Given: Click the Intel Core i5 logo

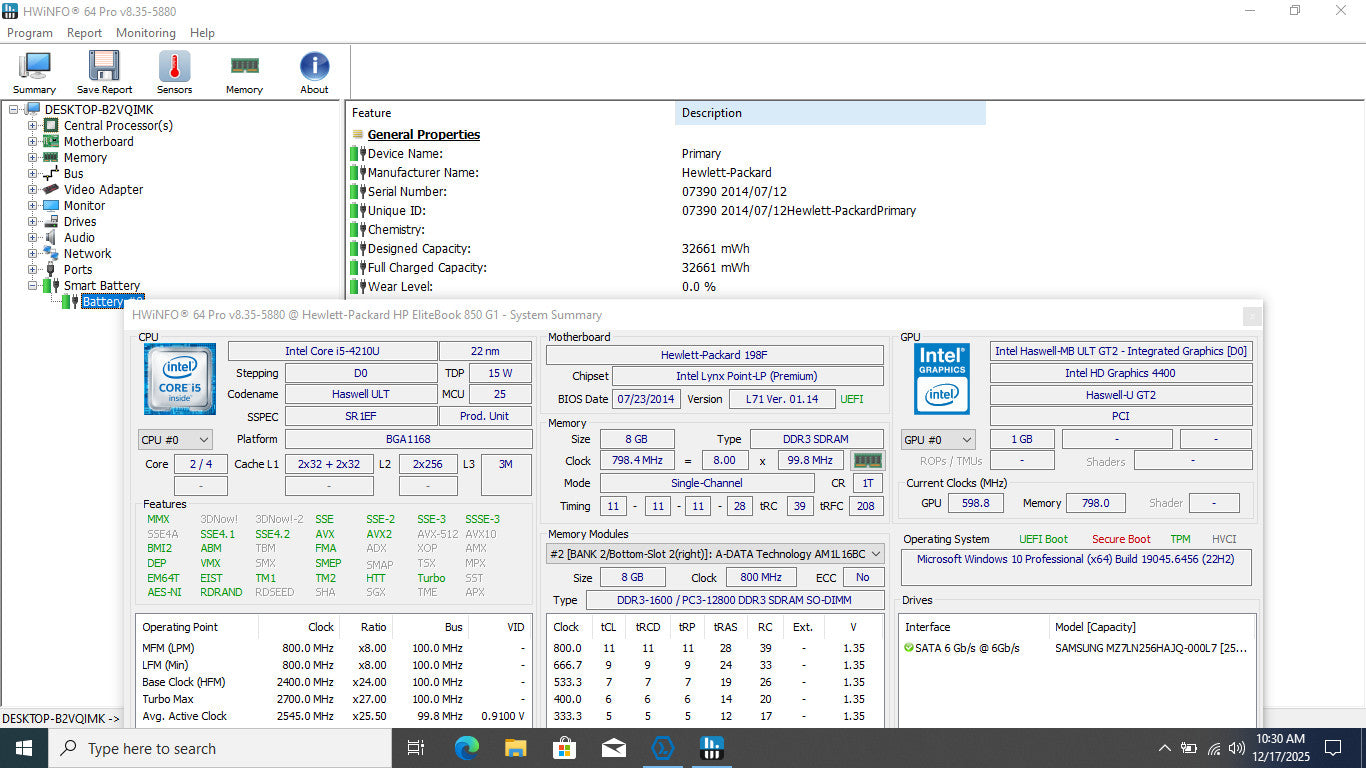Looking at the screenshot, I should click(180, 378).
